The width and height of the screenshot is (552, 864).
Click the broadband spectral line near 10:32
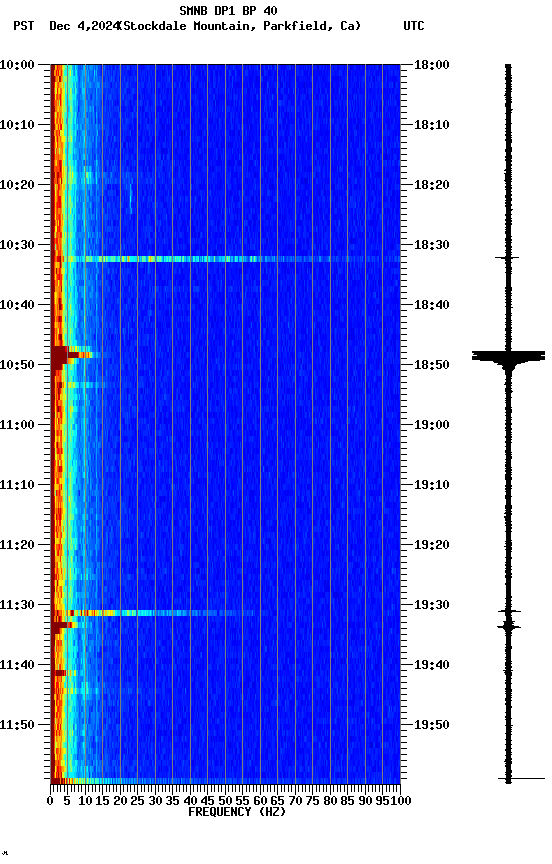click(x=225, y=259)
